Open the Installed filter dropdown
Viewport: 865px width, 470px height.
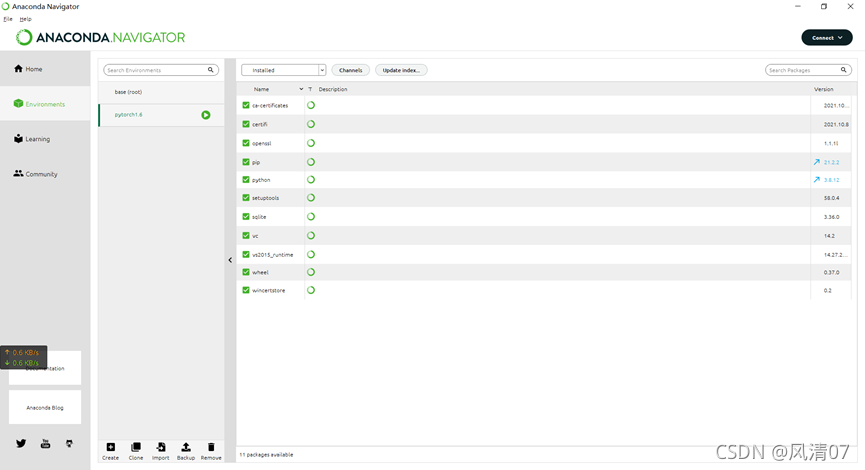tap(284, 70)
